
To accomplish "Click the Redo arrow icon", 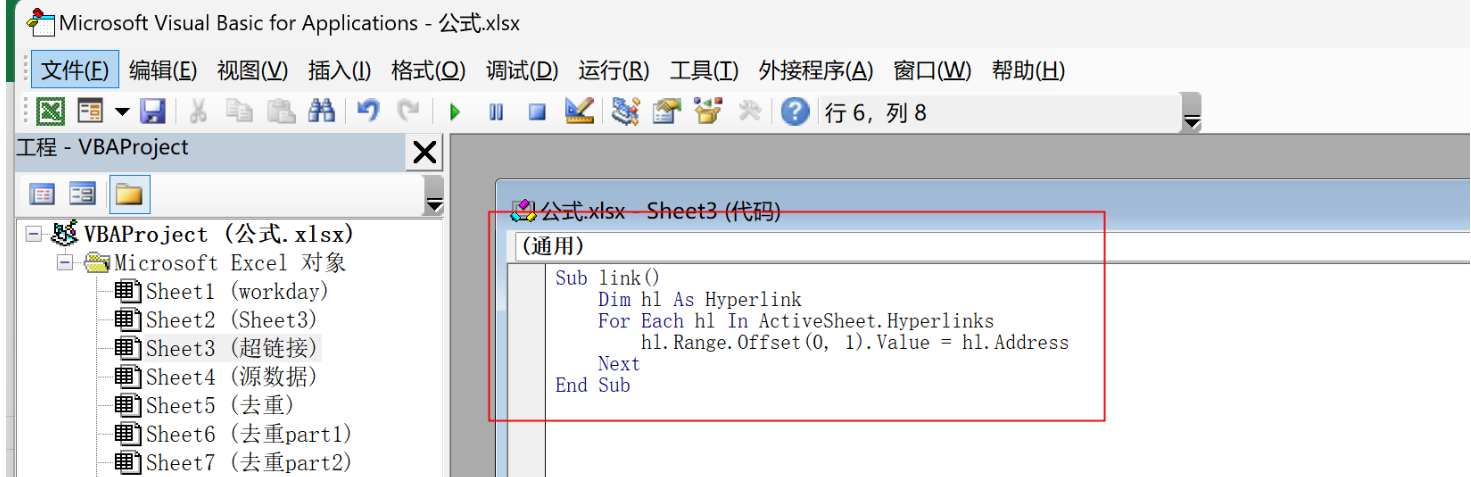I will (x=408, y=111).
